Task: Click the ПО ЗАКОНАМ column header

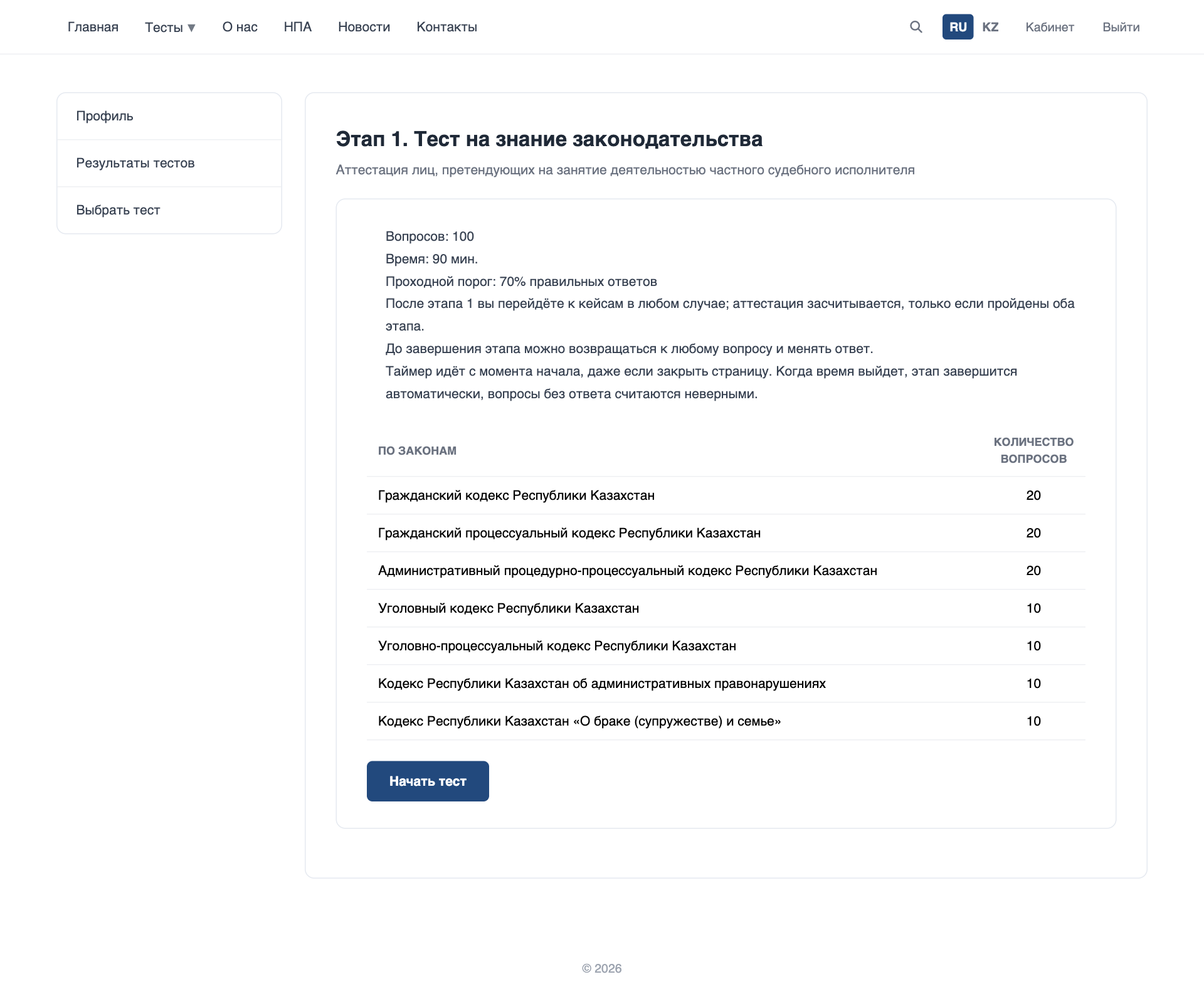Action: [x=417, y=450]
